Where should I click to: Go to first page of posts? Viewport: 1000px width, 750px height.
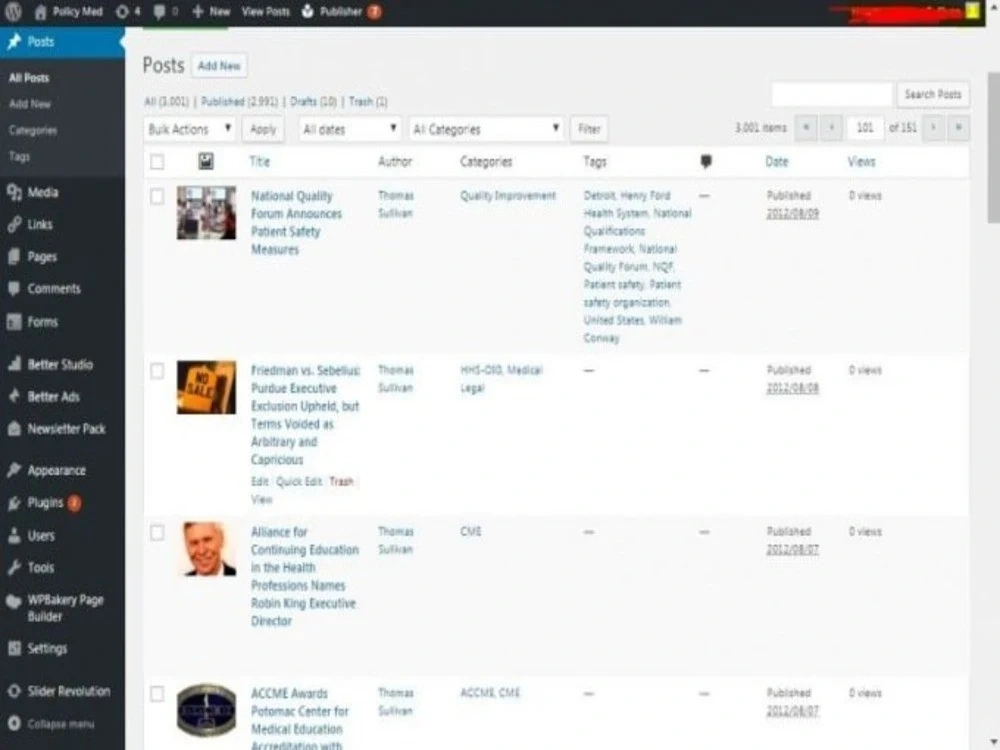(x=806, y=128)
